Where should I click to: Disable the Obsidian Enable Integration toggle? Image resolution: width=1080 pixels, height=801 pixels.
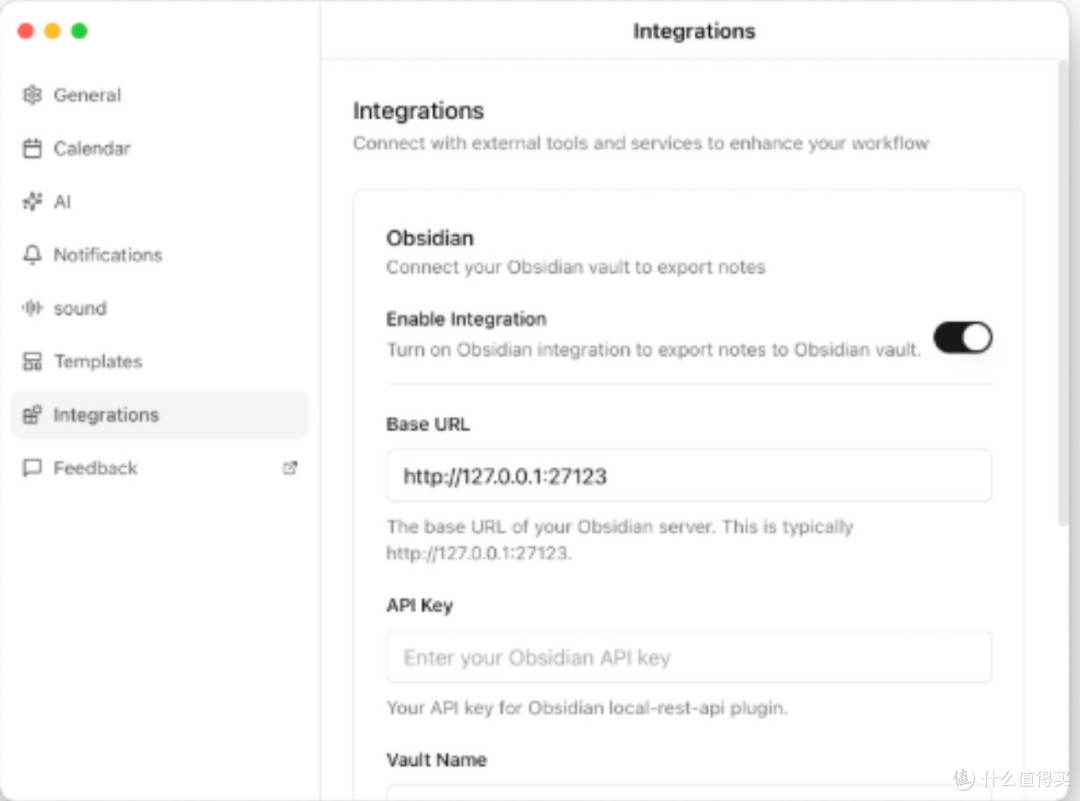point(962,338)
